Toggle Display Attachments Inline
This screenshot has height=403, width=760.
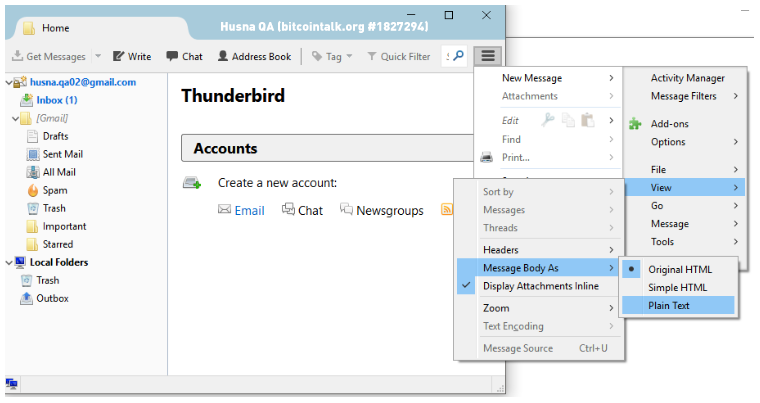pos(539,286)
